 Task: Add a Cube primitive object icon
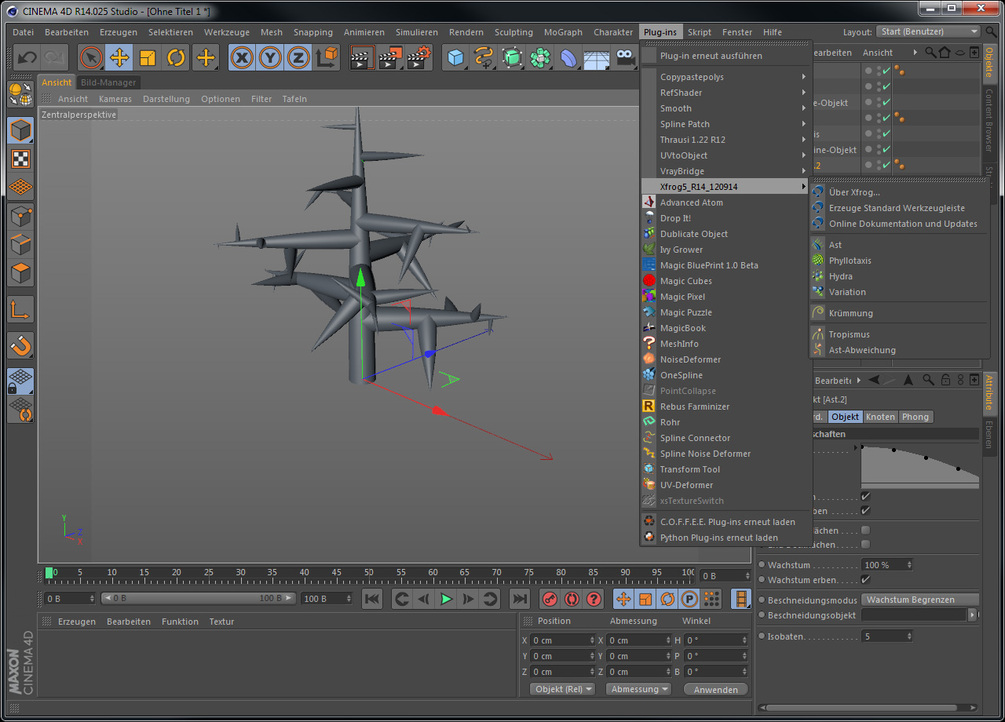(x=455, y=58)
